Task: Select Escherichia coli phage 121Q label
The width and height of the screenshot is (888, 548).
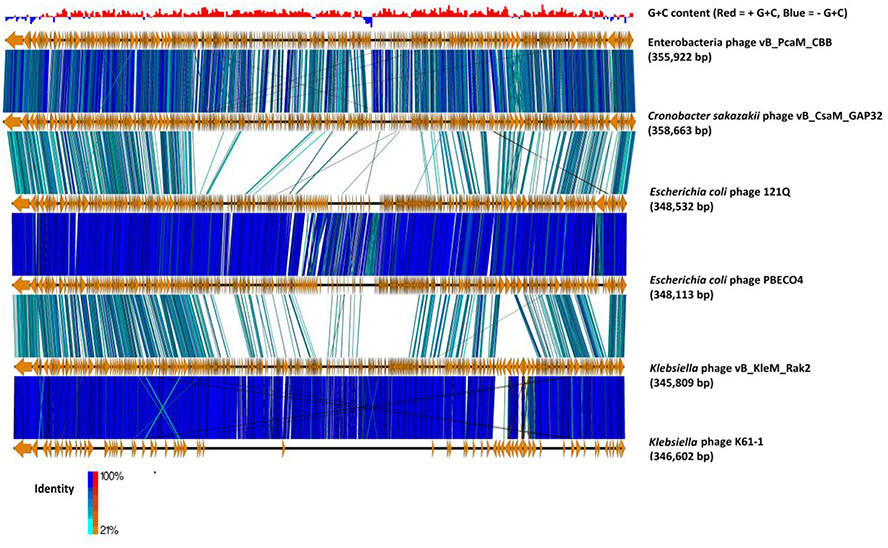Action: 720,192
